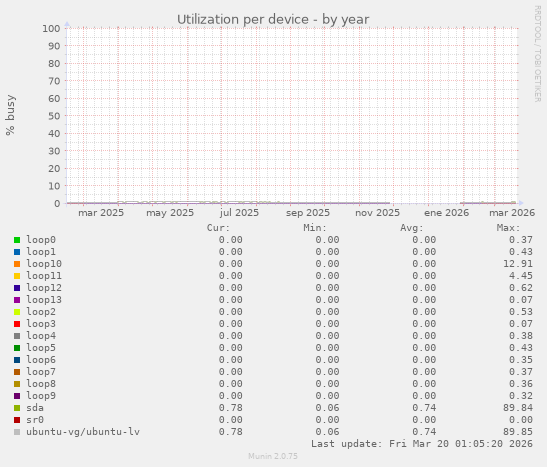Viewport: 547px width, 467px height.
Task: Click the 'sep 2025' x-axis label
Action: [x=308, y=213]
